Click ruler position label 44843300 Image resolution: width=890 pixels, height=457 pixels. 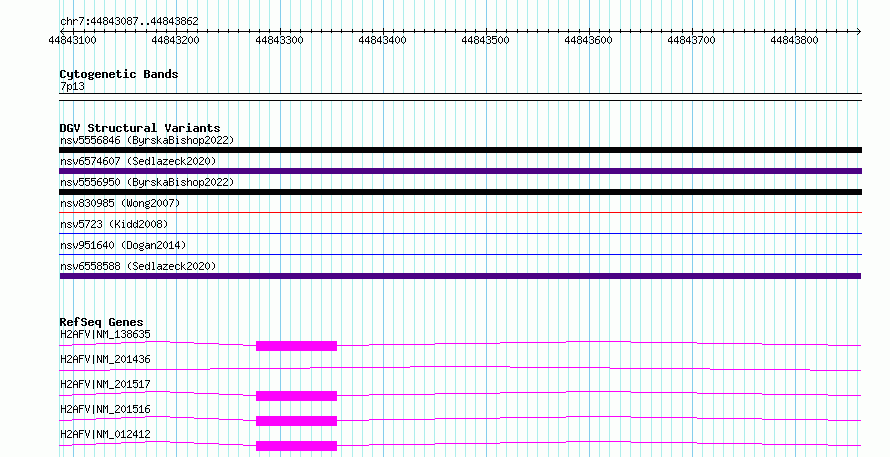click(x=279, y=40)
